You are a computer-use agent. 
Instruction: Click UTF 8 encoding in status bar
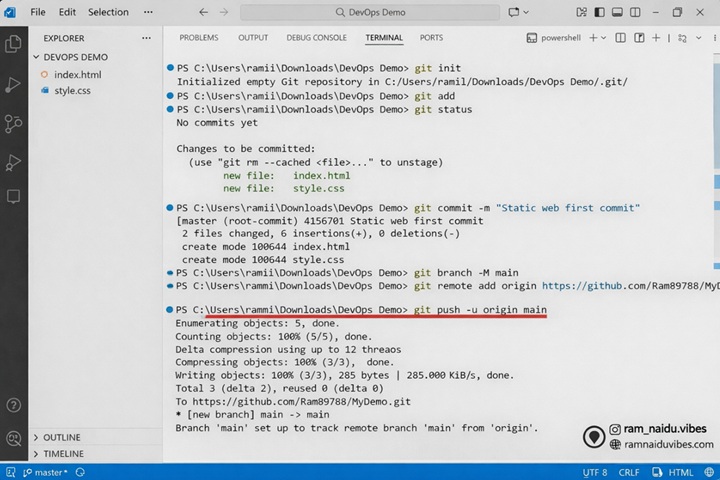pos(594,472)
